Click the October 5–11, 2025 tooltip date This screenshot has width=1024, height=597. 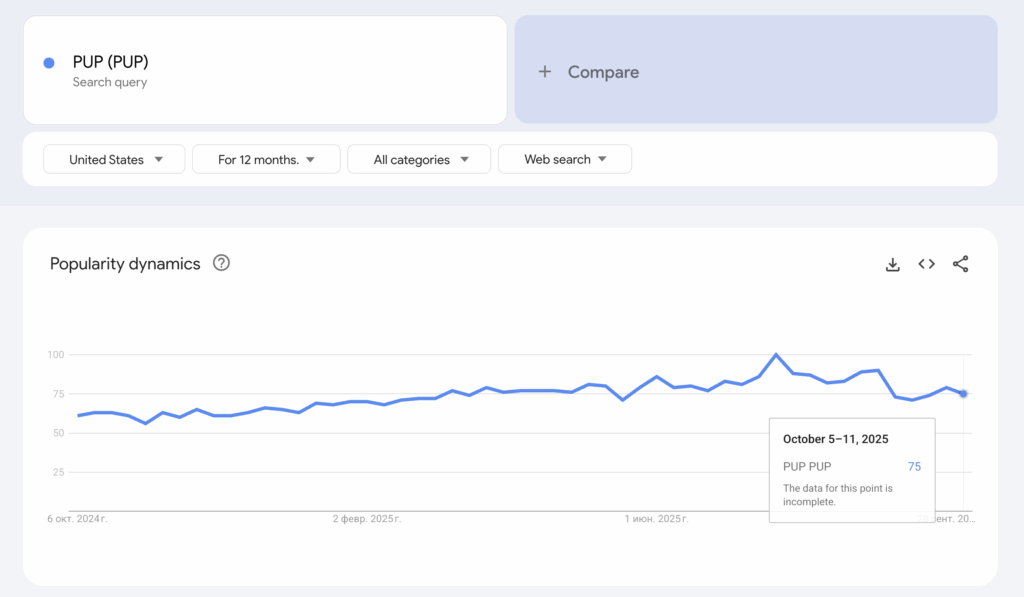pyautogui.click(x=835, y=439)
